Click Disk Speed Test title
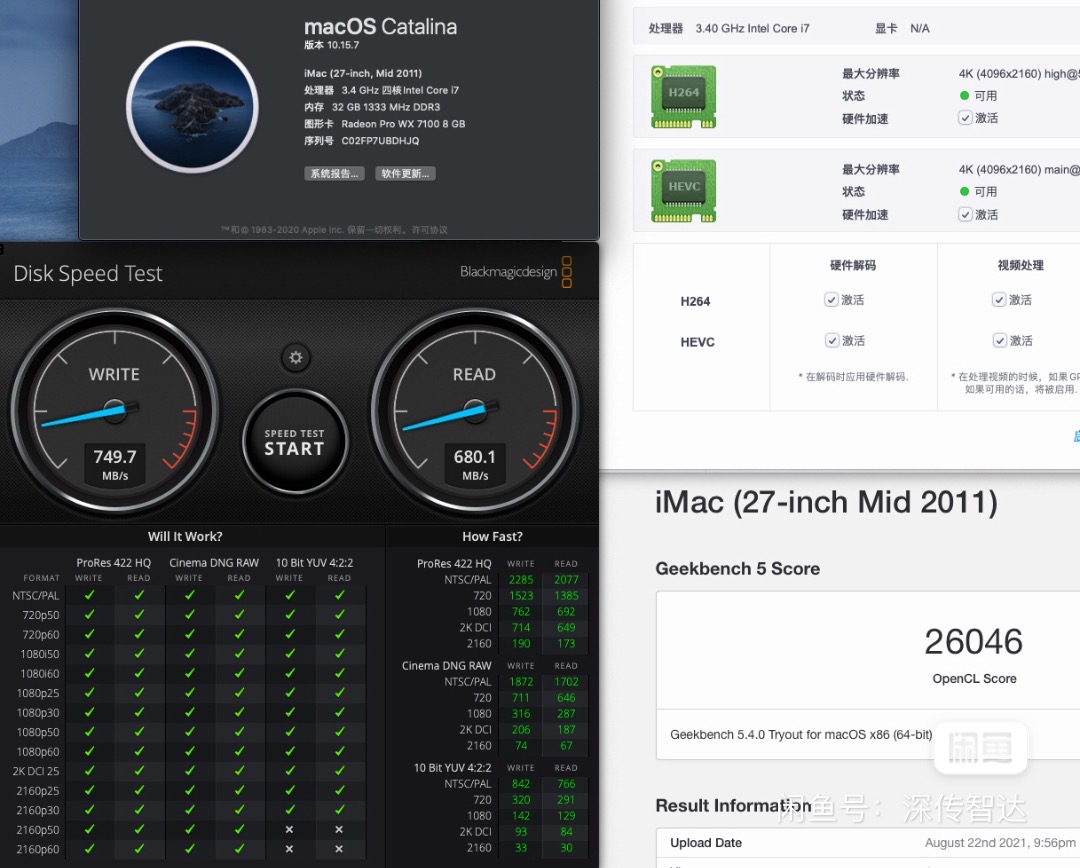Screen dimensions: 1080x868 pyautogui.click(x=88, y=273)
